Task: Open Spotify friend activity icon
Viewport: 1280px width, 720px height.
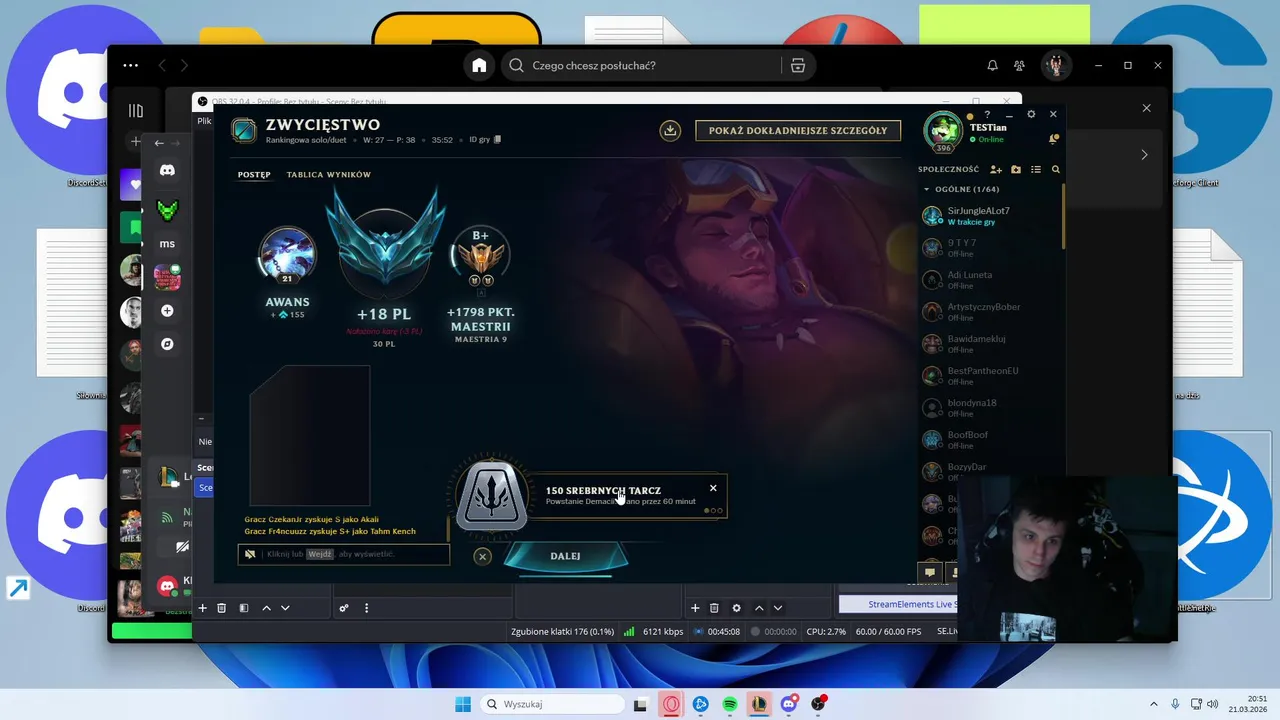Action: coord(1019,65)
